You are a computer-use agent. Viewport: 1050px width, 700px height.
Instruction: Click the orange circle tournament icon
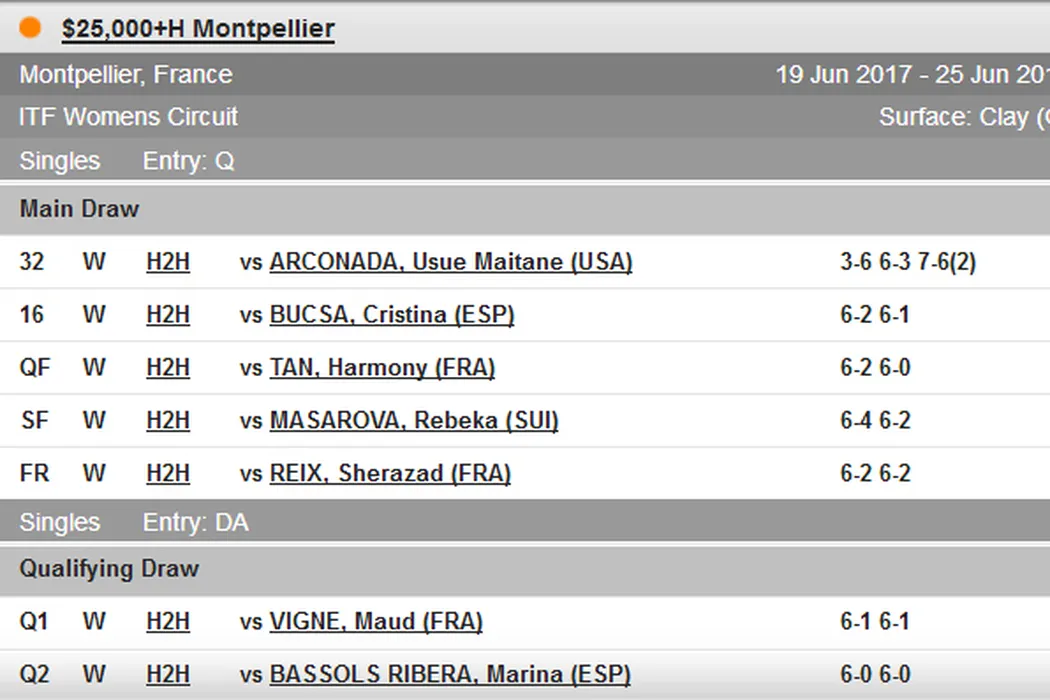coord(30,28)
